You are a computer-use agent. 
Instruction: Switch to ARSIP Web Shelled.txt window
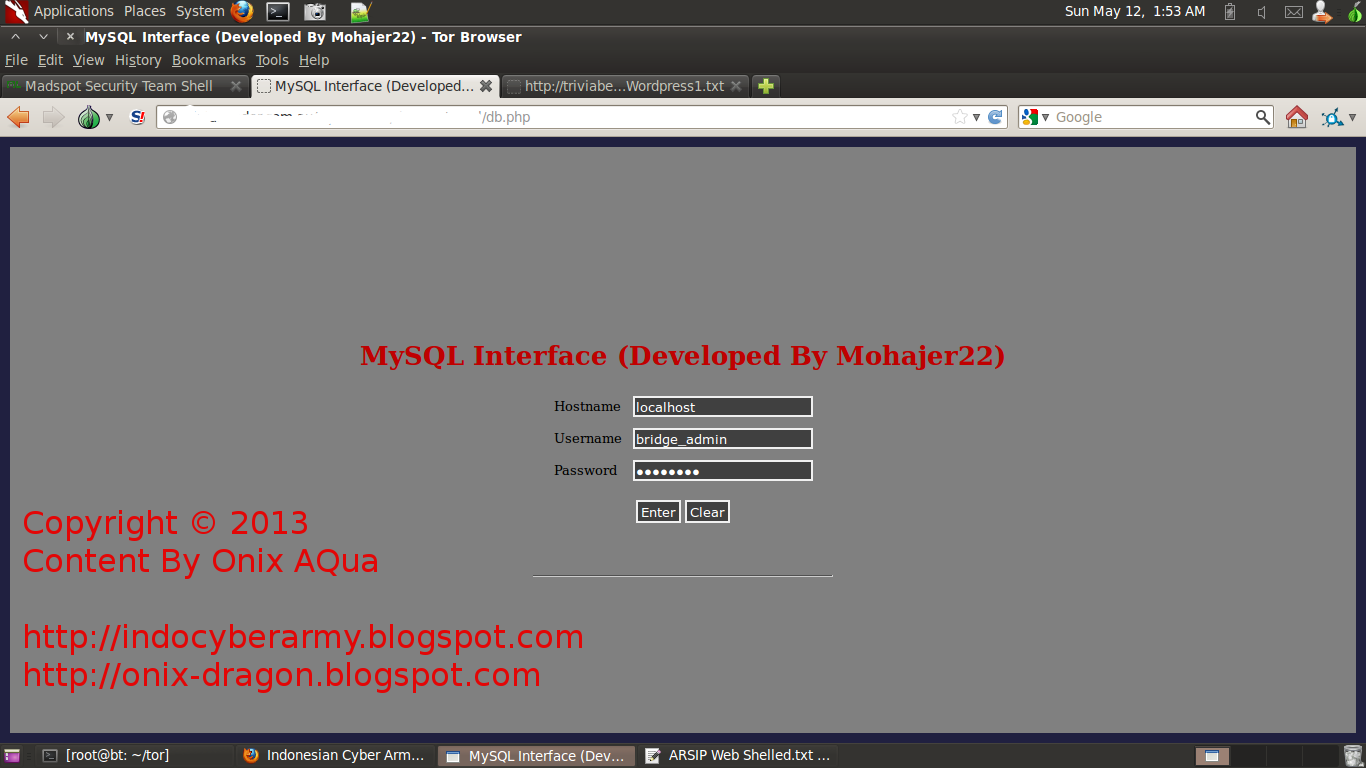[738, 756]
